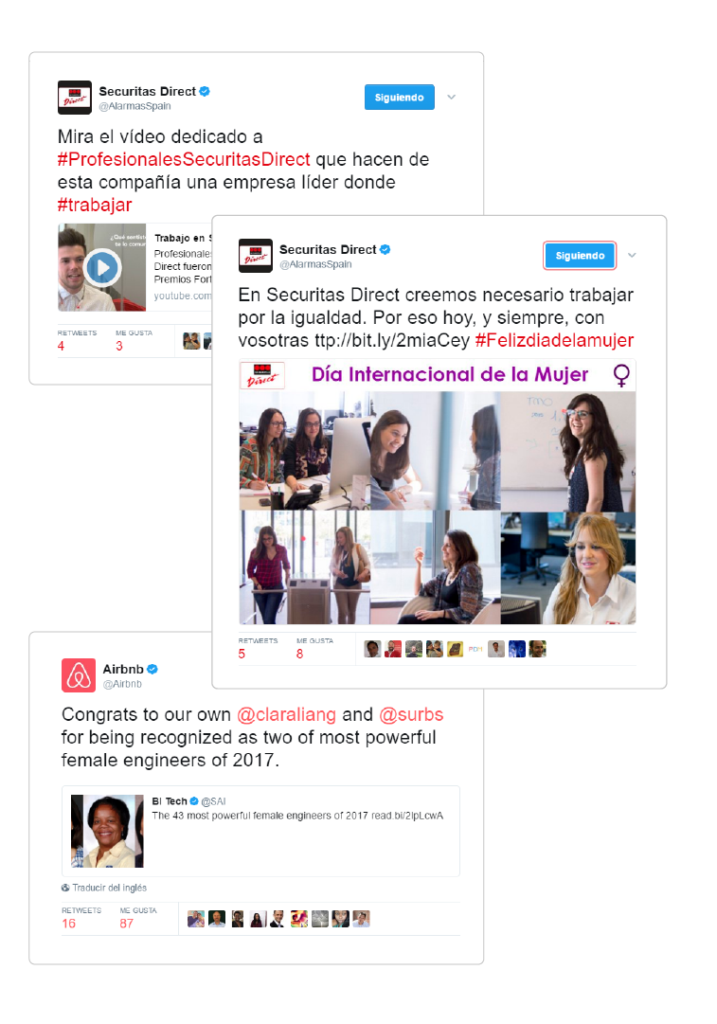Viewport: 717px width, 1024px height.
Task: Open the #Felizdiadelamujer hashtag link
Action: pos(554,340)
